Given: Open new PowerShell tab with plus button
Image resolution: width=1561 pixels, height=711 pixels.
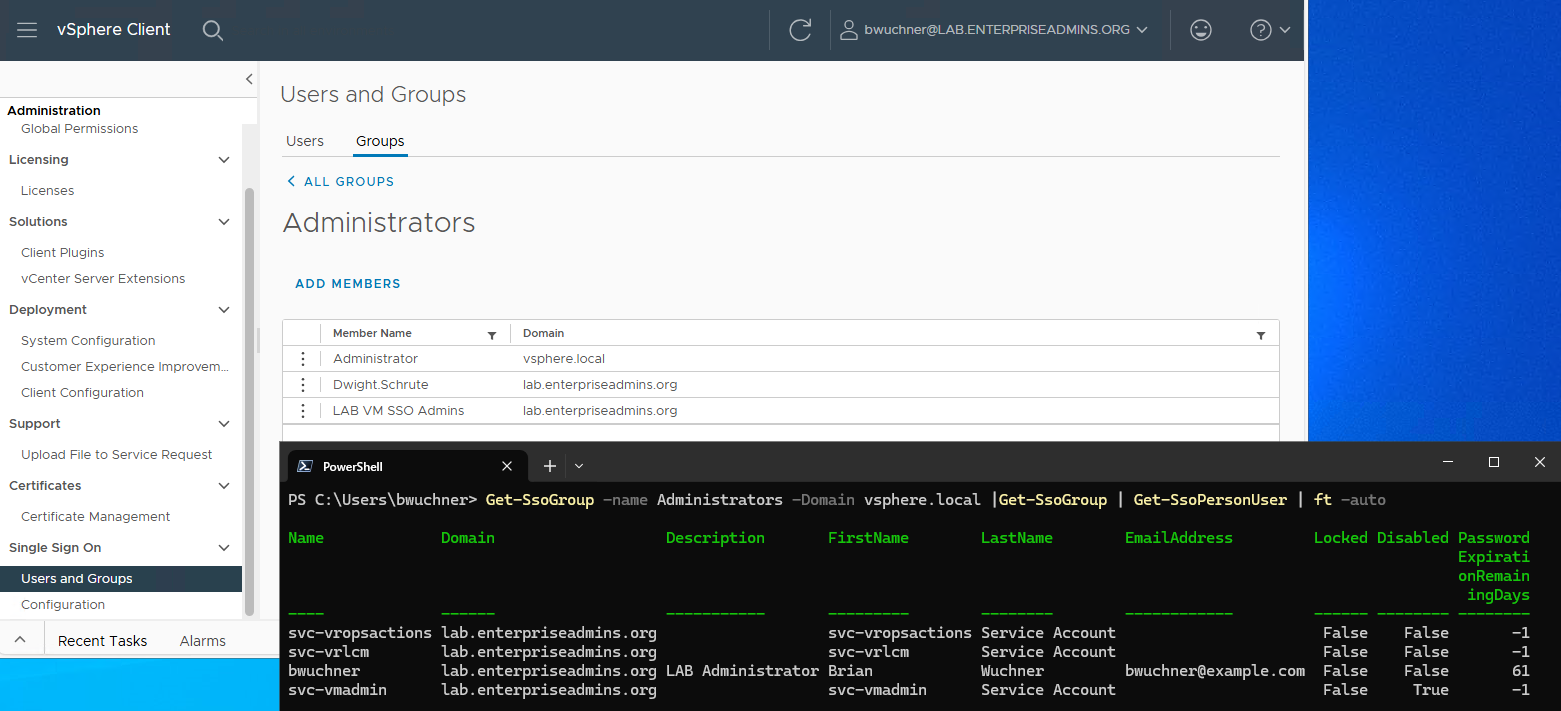Looking at the screenshot, I should (549, 466).
